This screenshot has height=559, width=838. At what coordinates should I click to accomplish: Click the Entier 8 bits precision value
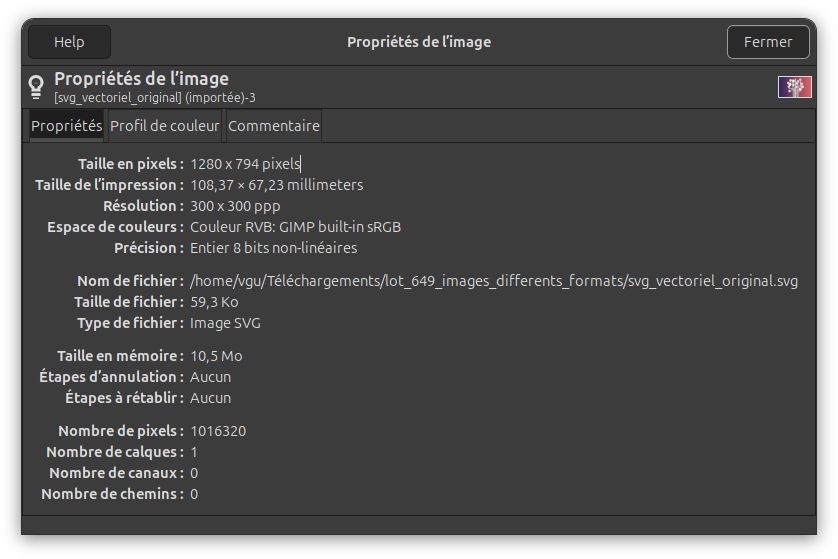click(273, 248)
